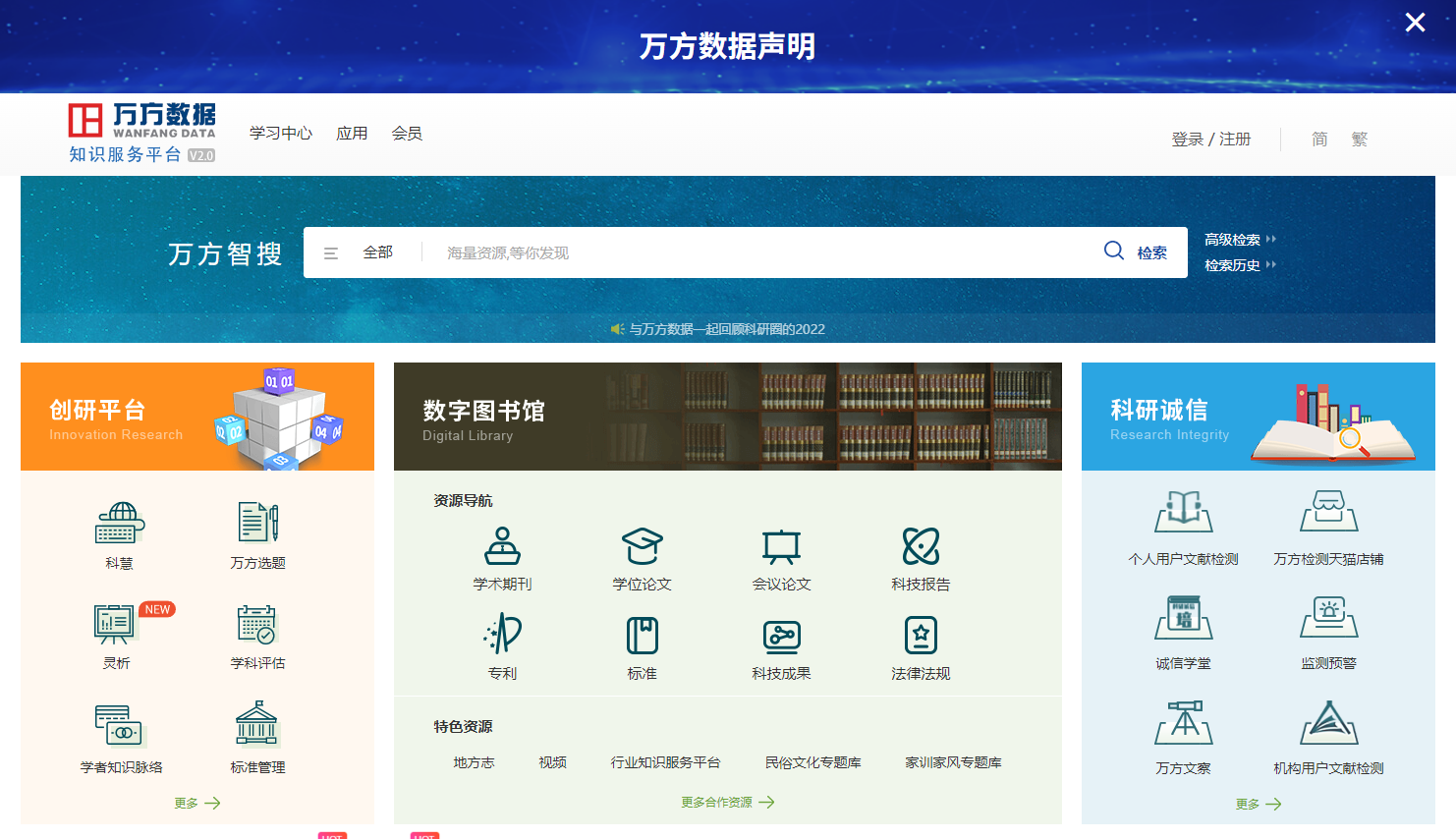Switch site language to 繁 (Traditional Chinese)

point(1360,139)
